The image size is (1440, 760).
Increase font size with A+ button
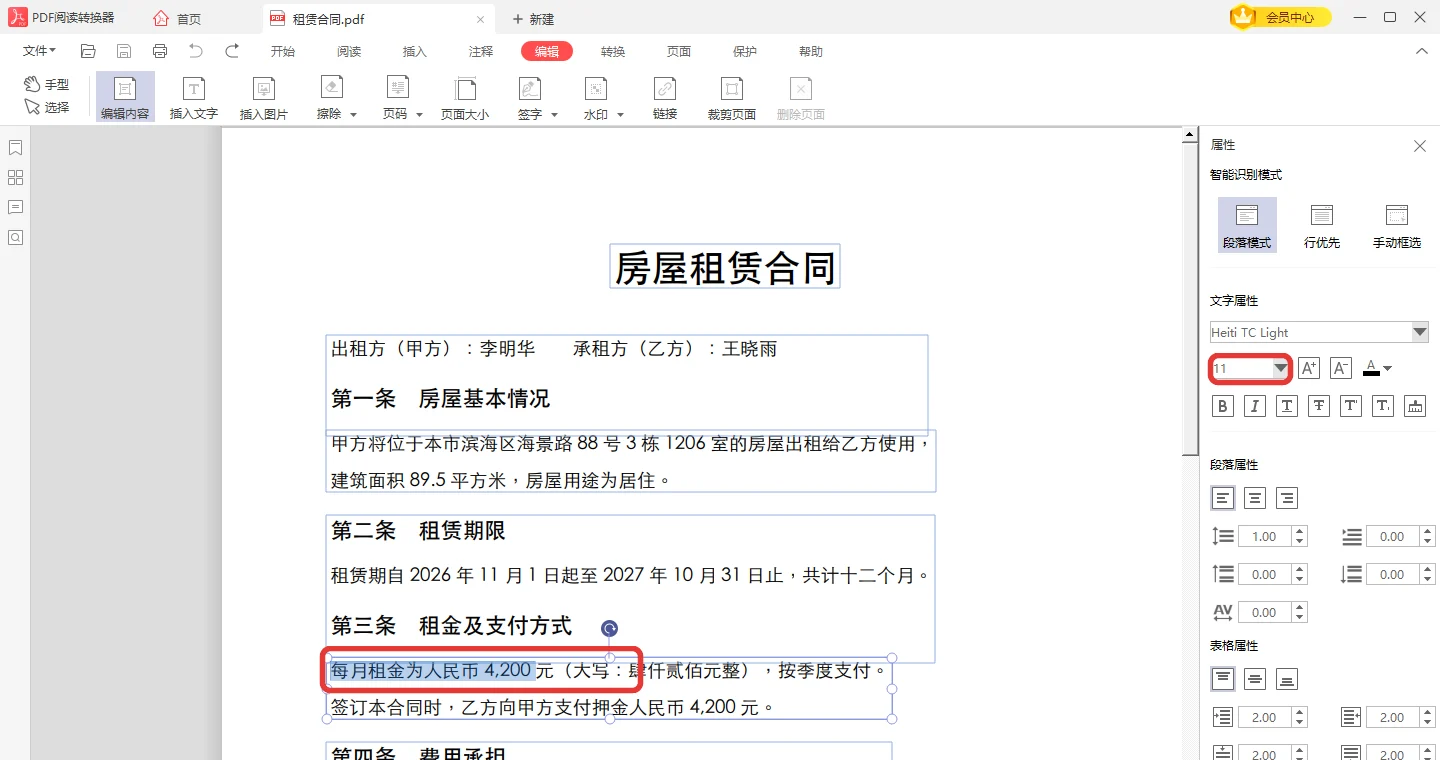(x=1308, y=368)
